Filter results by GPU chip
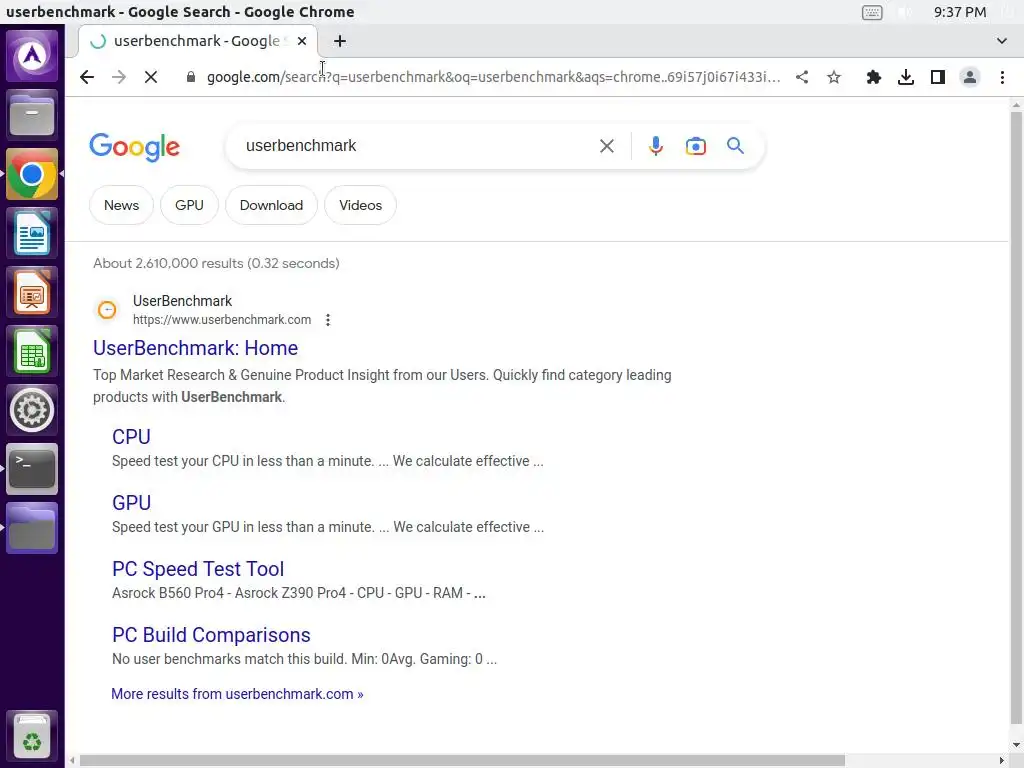This screenshot has height=768, width=1024. (x=189, y=205)
